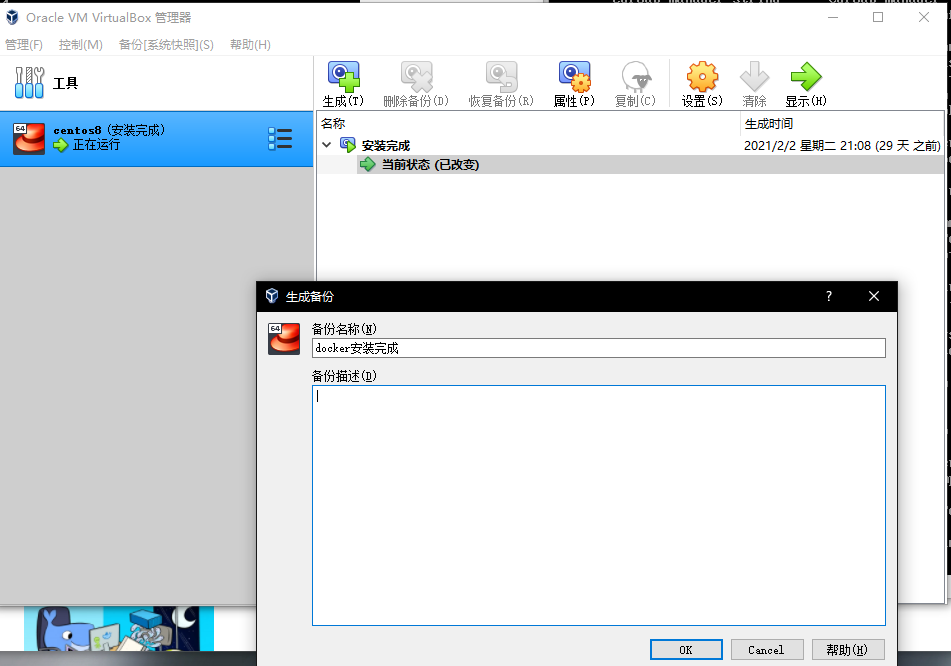
Task: Click the OK button in snapshot dialog
Action: pyautogui.click(x=686, y=649)
